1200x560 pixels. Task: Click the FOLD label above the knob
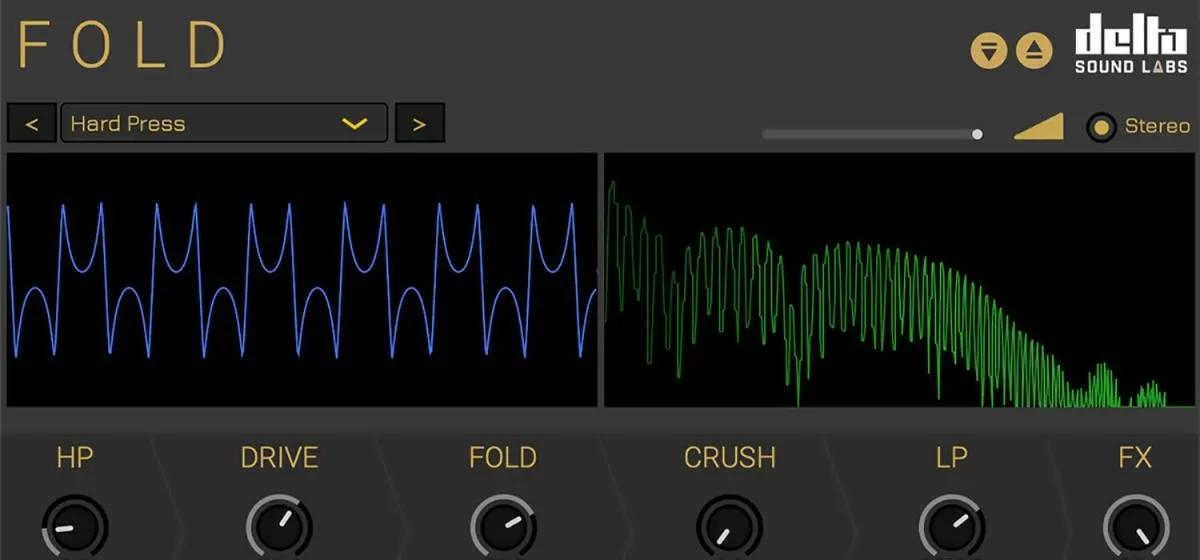point(503,458)
